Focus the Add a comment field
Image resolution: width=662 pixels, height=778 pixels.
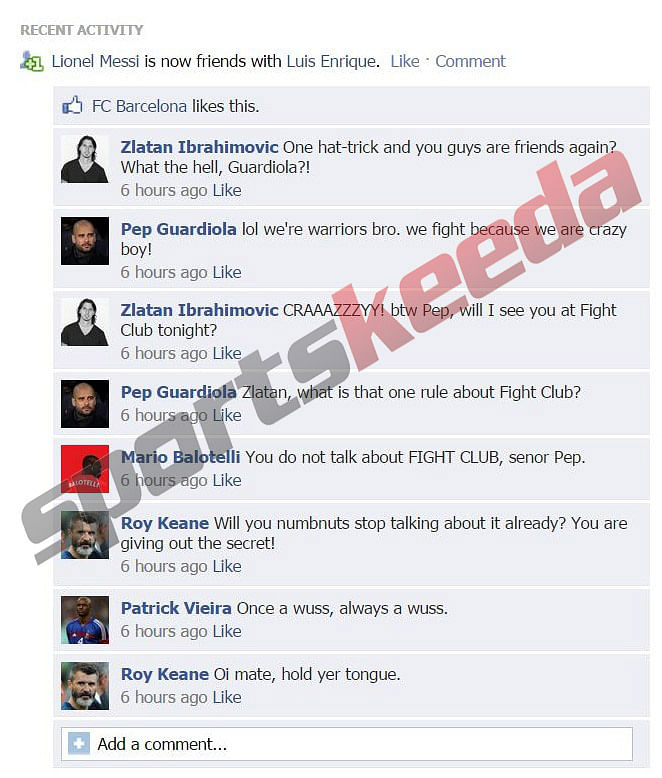[347, 744]
